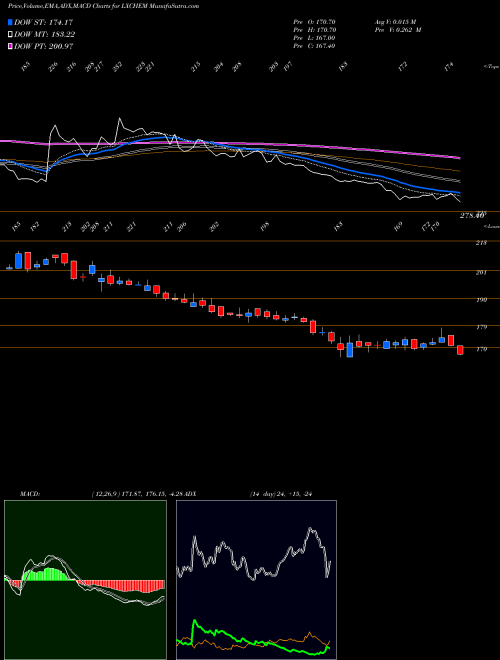This screenshot has height=660, width=500.
Task: Click the 201 price axis label
Action: tap(482, 272)
